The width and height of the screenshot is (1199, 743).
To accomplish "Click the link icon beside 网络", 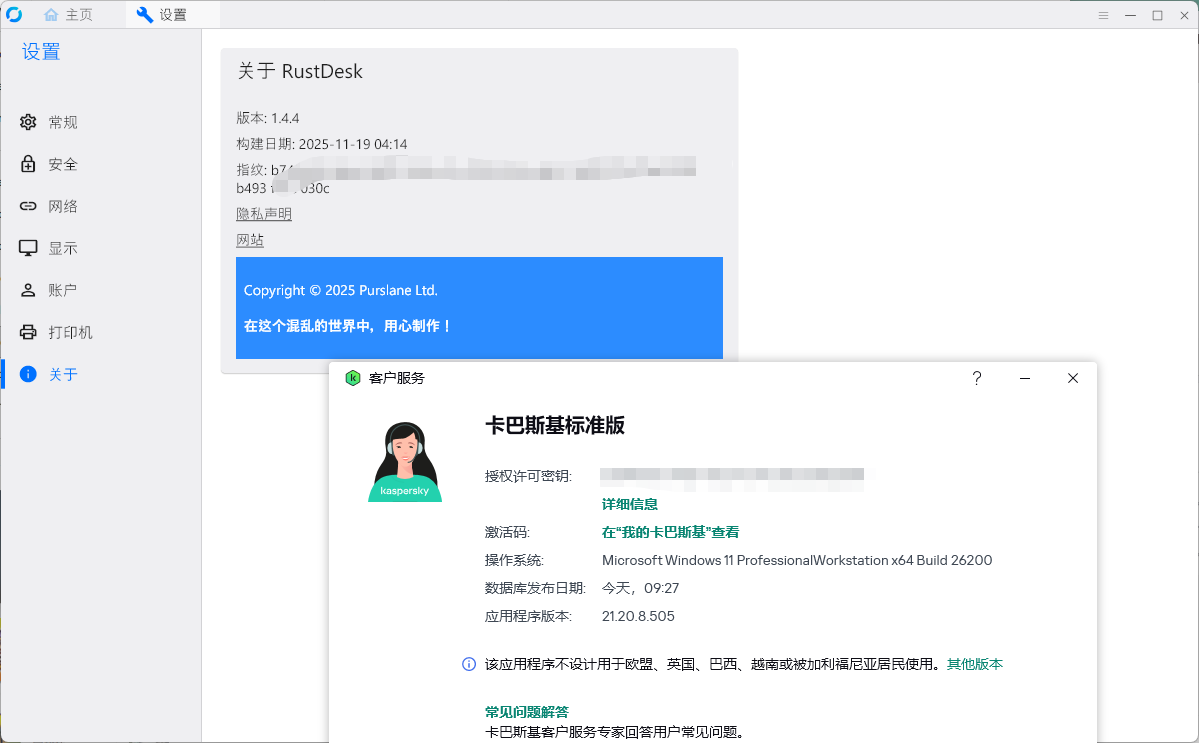I will click(x=28, y=206).
